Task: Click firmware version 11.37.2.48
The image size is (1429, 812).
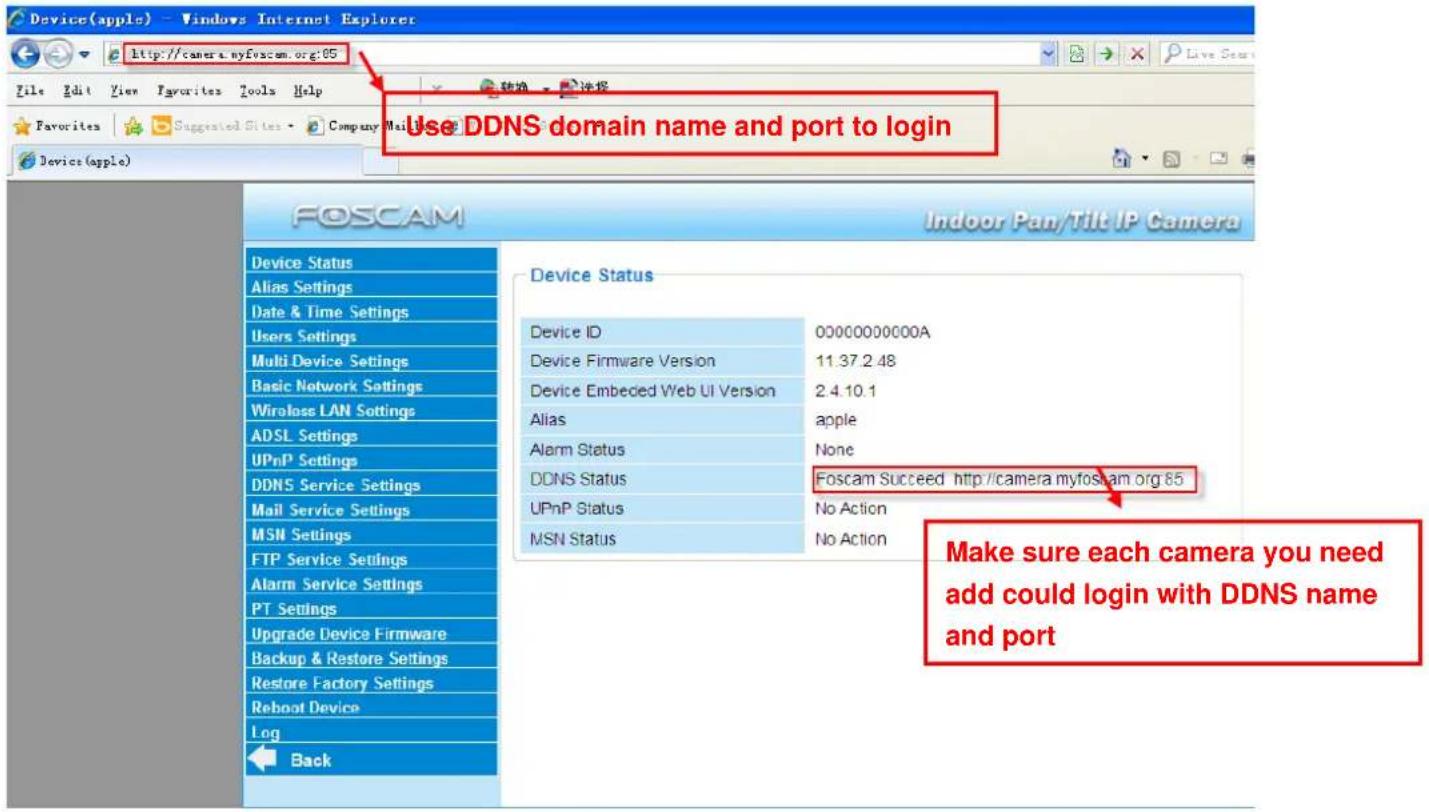Action: point(856,361)
